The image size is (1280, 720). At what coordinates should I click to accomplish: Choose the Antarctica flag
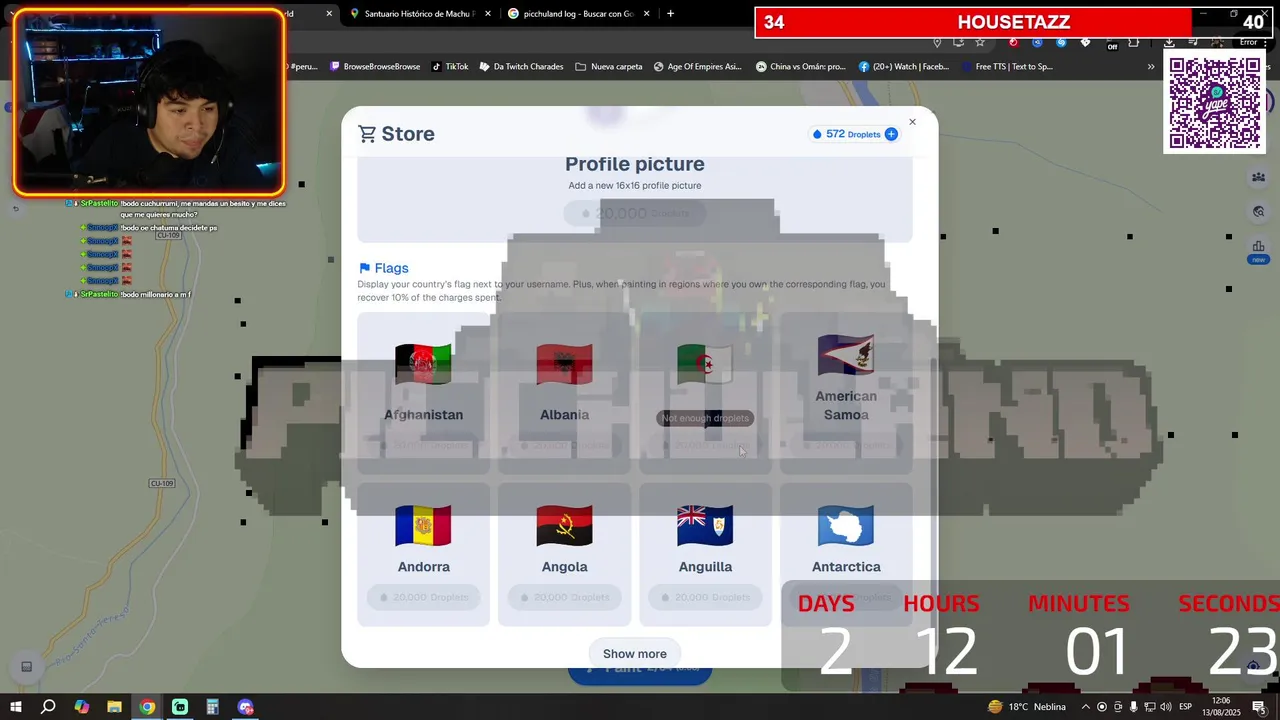[846, 555]
